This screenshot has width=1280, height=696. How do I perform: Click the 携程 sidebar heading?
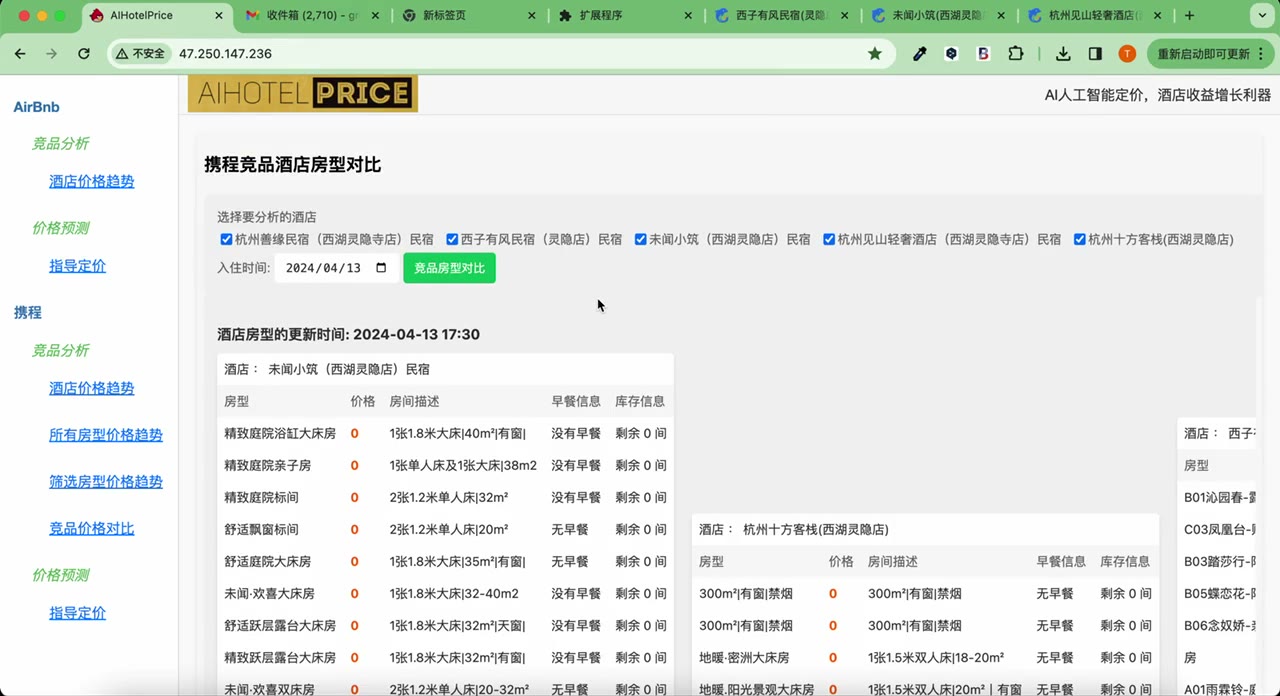[28, 313]
